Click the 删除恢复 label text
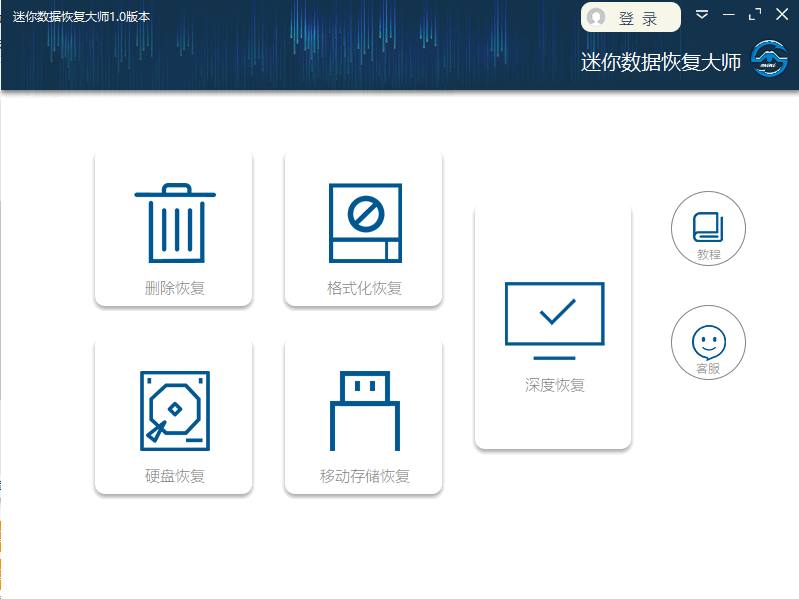This screenshot has width=799, height=599. (175, 288)
